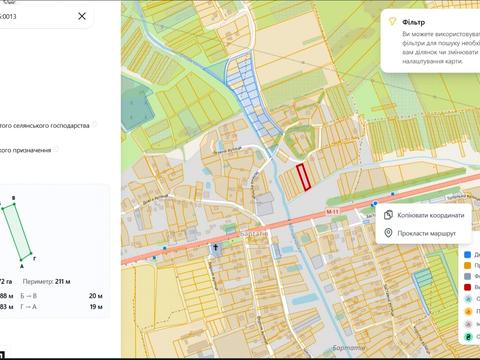Viewport: 480px width, 360px height.
Task: Click the M-11 road label
Action: click(x=332, y=212)
